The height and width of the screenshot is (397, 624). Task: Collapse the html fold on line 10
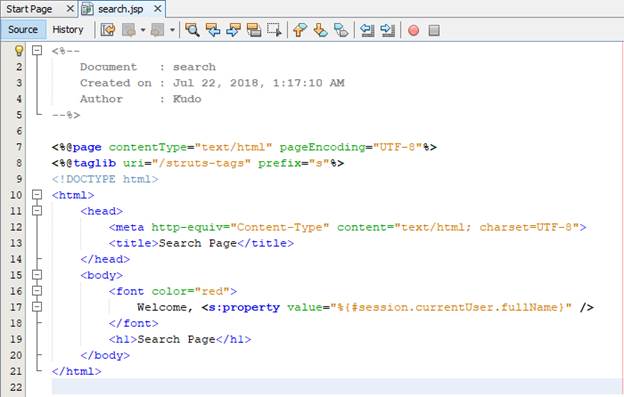click(x=37, y=195)
